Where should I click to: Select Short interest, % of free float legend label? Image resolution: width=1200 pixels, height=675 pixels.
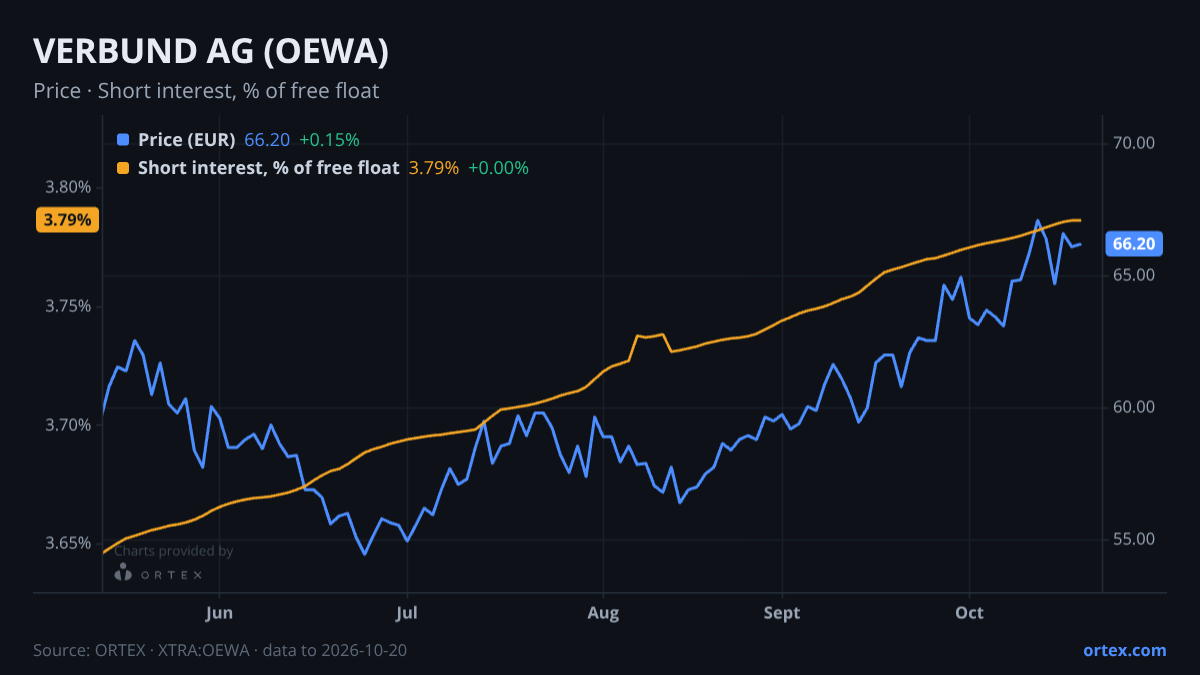click(269, 168)
